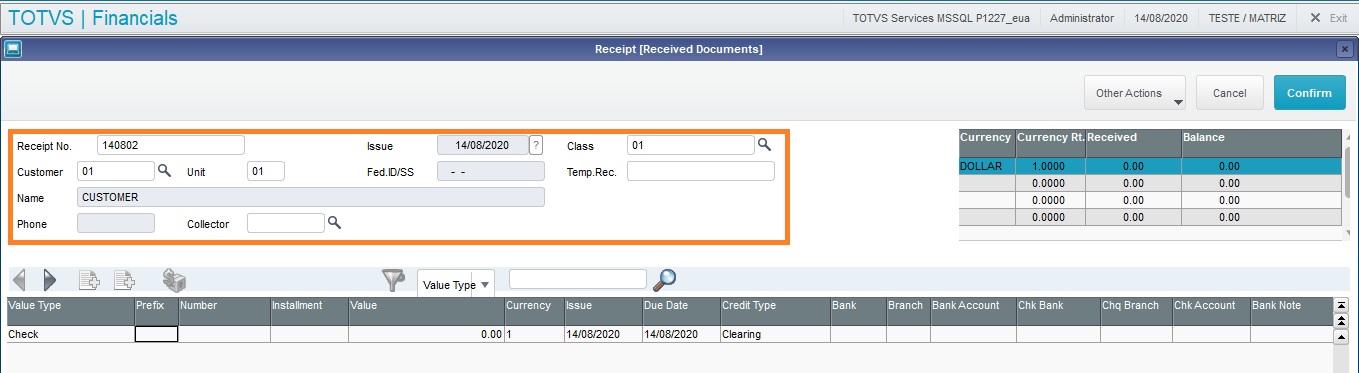Click the Confirm button
This screenshot has height=373, width=1359.
point(1309,93)
